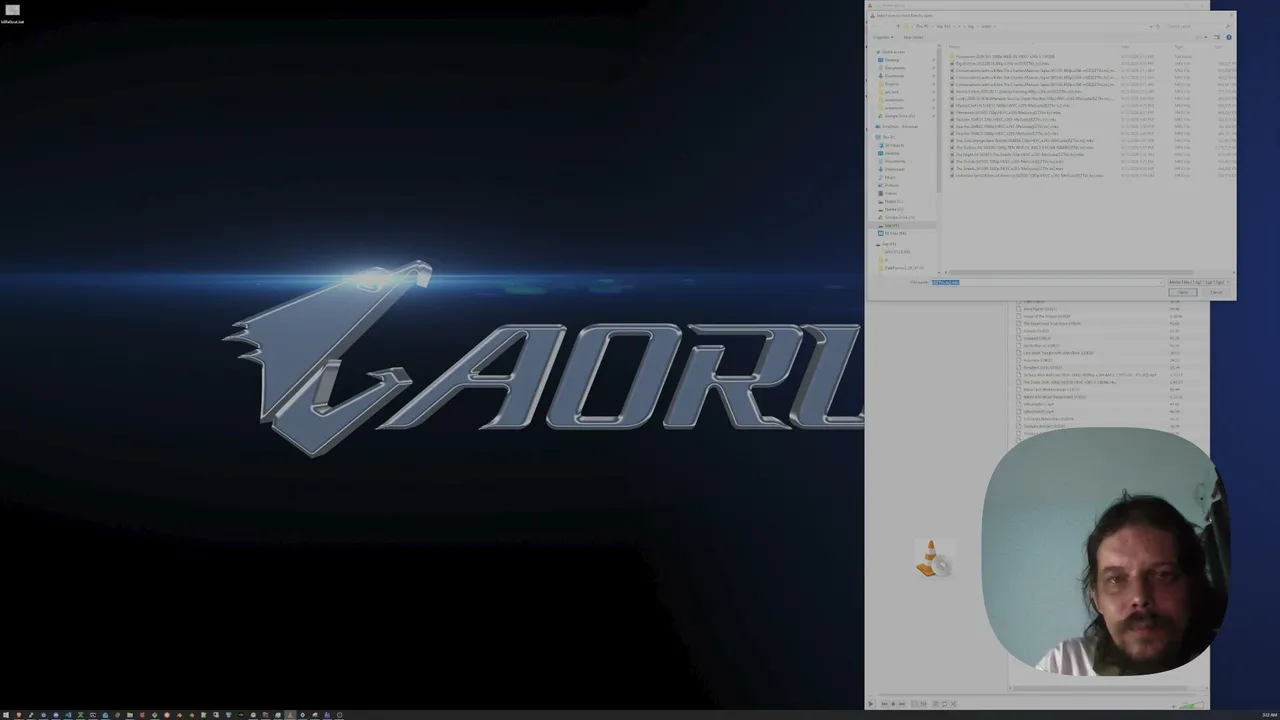Image resolution: width=1280 pixels, height=720 pixels.
Task: Select Unknown Serial Killers of America file
Action: coord(1027,176)
